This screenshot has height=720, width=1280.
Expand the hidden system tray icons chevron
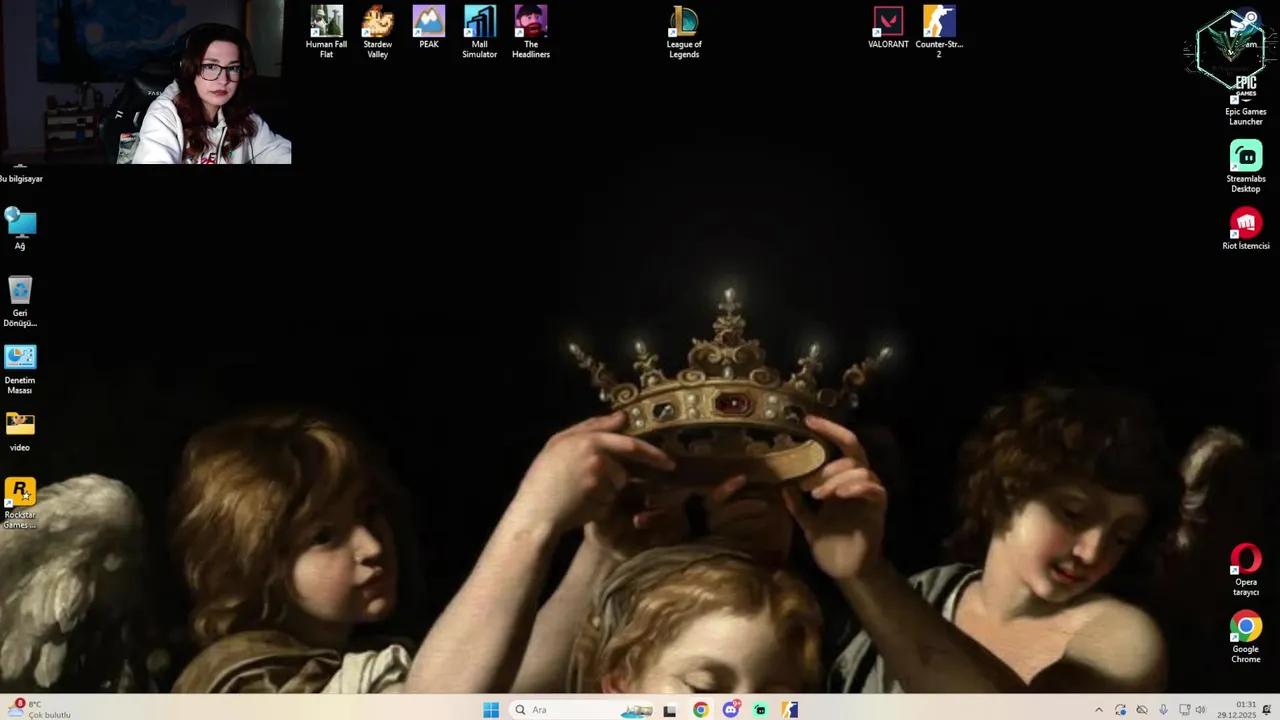tap(1098, 710)
